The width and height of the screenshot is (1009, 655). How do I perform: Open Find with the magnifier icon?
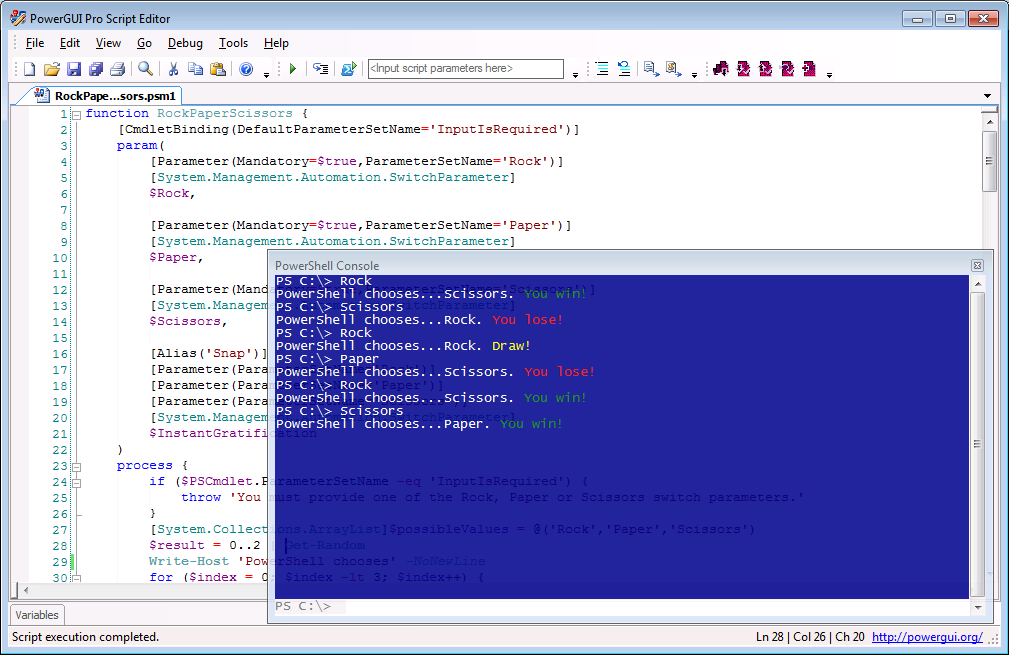(145, 69)
